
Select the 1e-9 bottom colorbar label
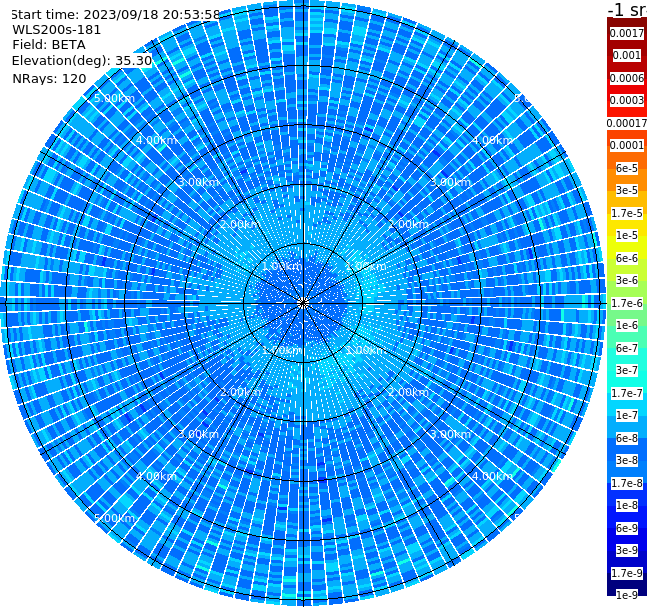point(627,595)
